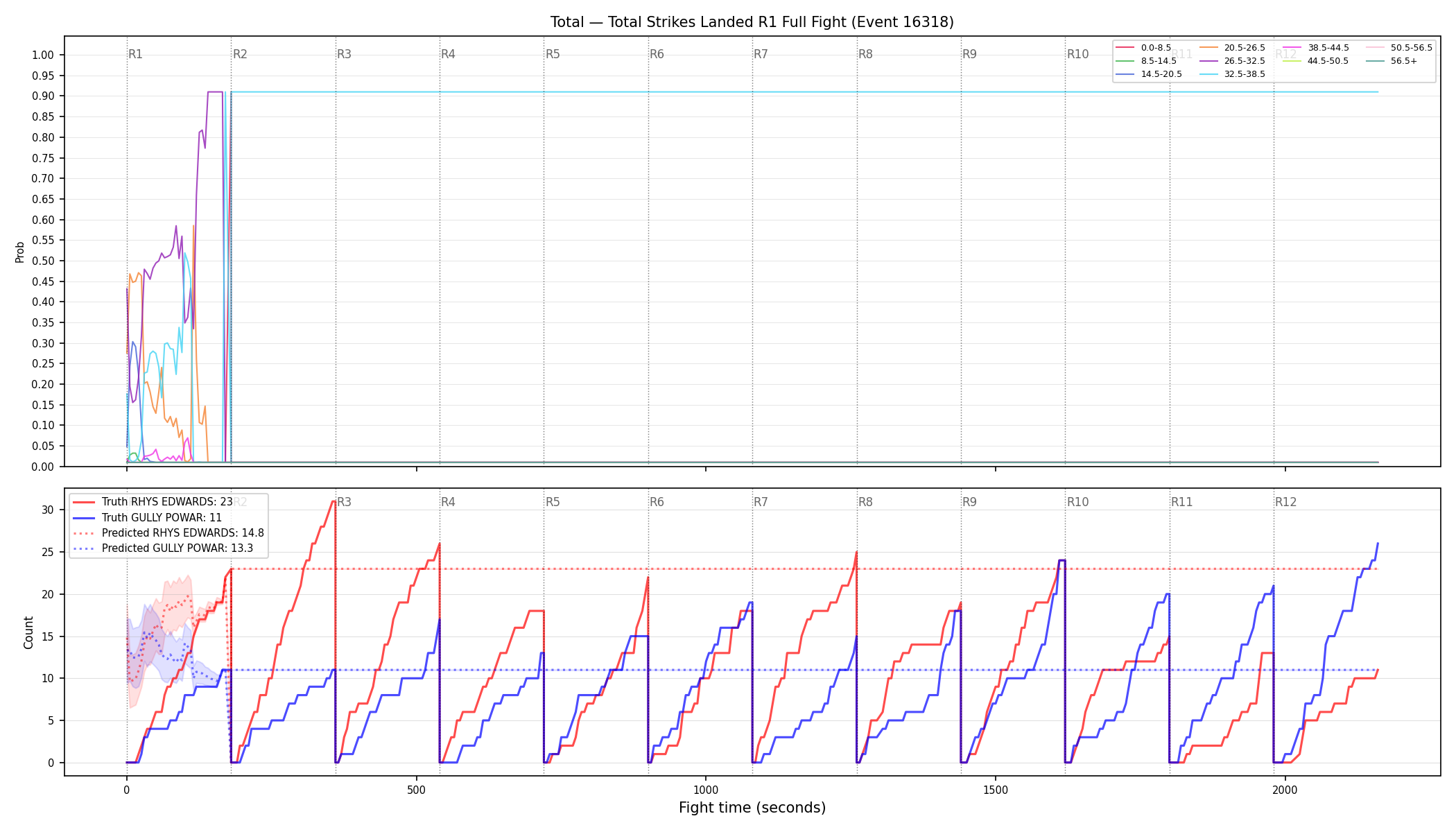This screenshot has width=1456, height=832.
Task: Click the 'Prob' y-axis label
Action: point(20,252)
